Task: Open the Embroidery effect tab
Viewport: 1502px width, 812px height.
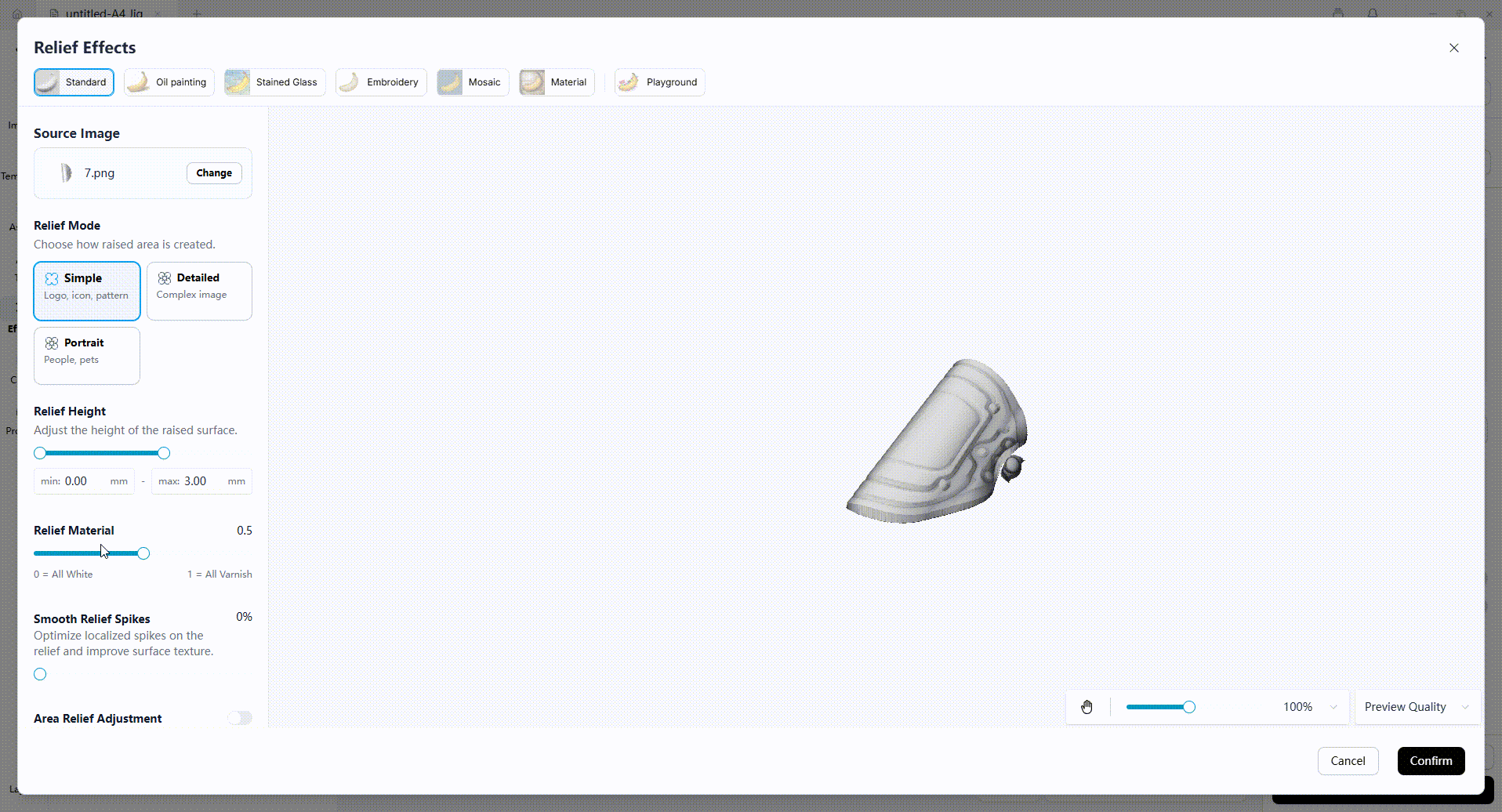Action: [x=381, y=82]
